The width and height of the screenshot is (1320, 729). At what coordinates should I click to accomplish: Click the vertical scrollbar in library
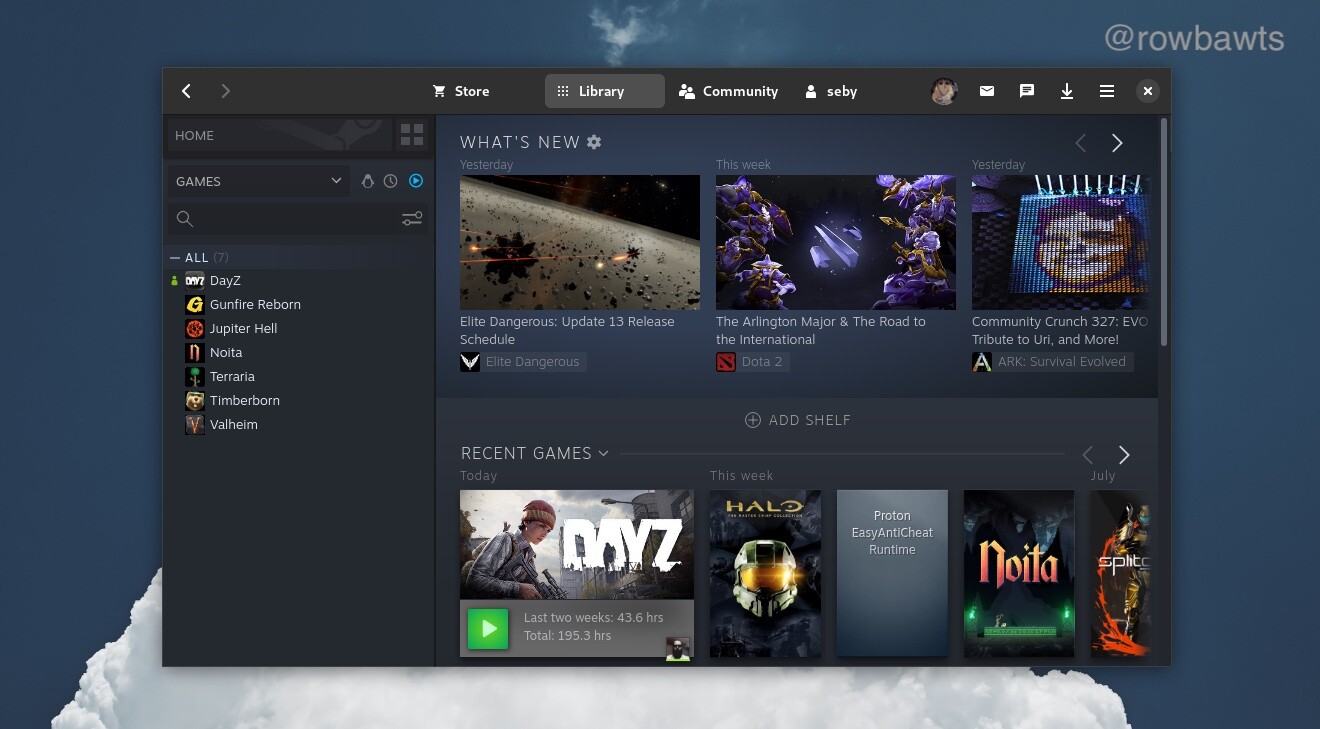[1163, 232]
